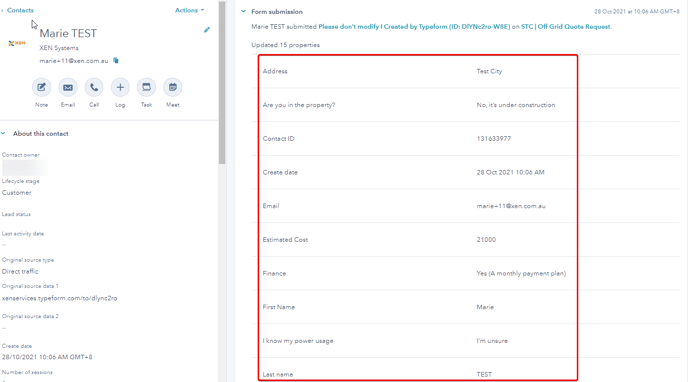Image resolution: width=688 pixels, height=382 pixels.
Task: Click the left sidebar vertical scrollbar
Action: click(x=222, y=82)
